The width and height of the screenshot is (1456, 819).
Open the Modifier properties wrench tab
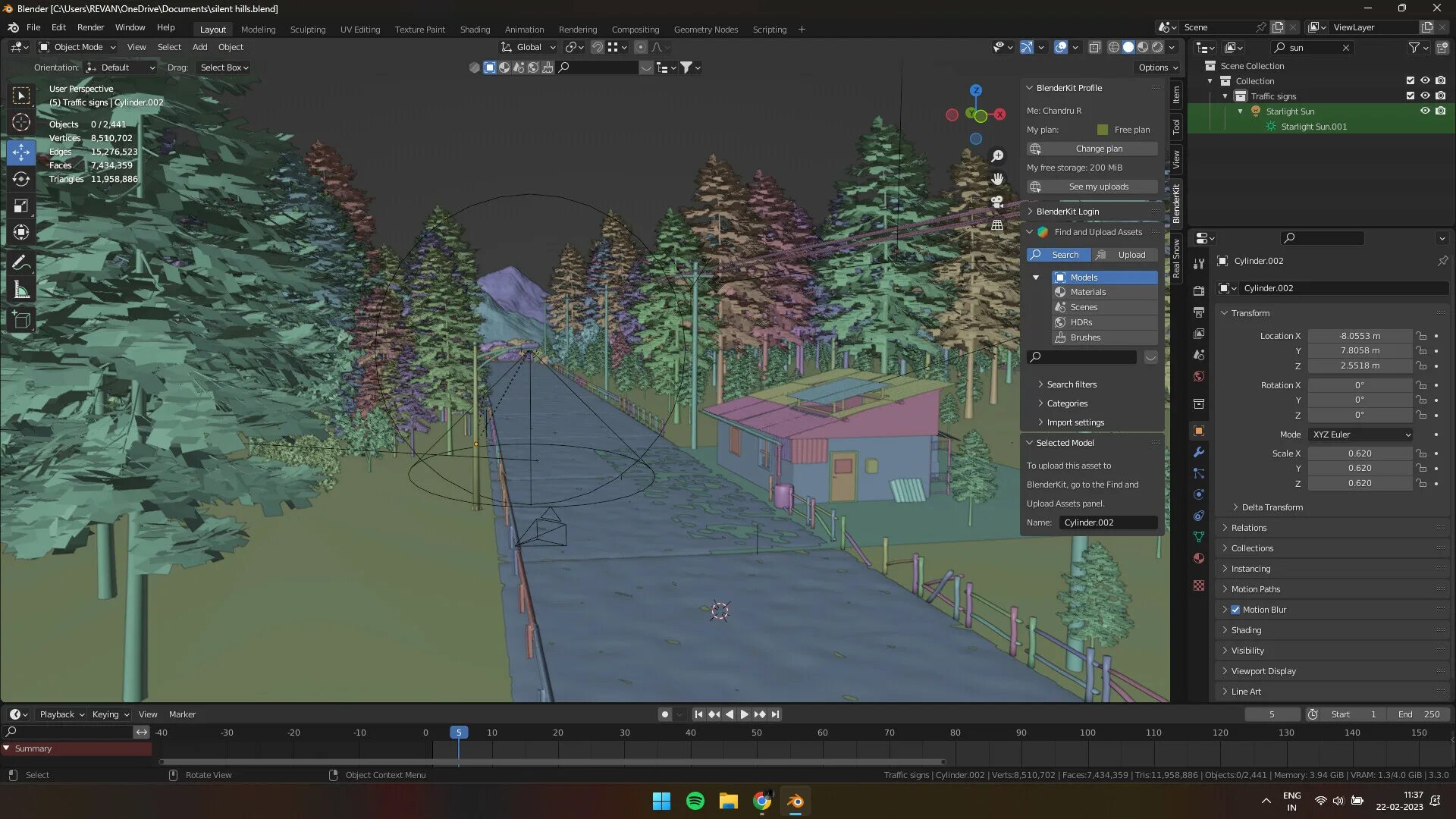coord(1199,452)
